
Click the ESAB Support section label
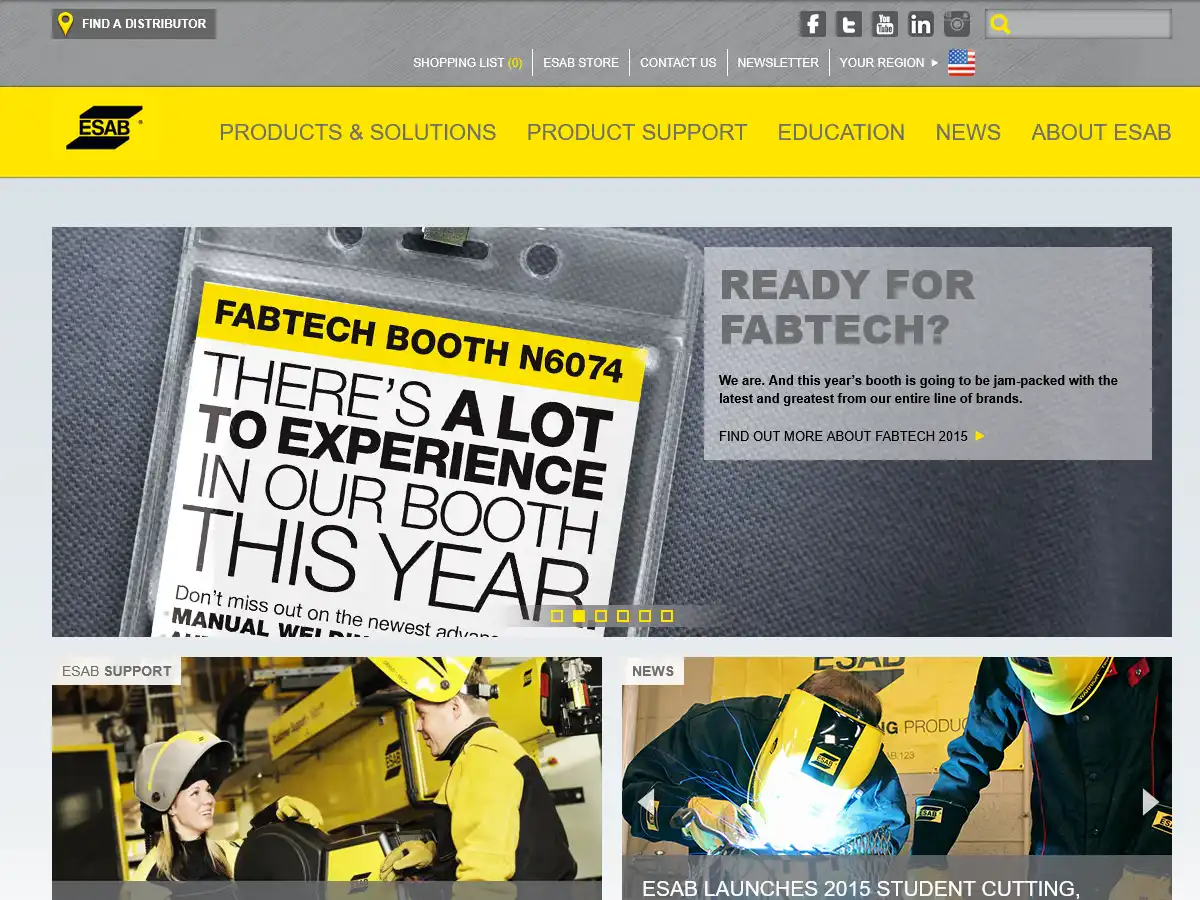point(117,671)
